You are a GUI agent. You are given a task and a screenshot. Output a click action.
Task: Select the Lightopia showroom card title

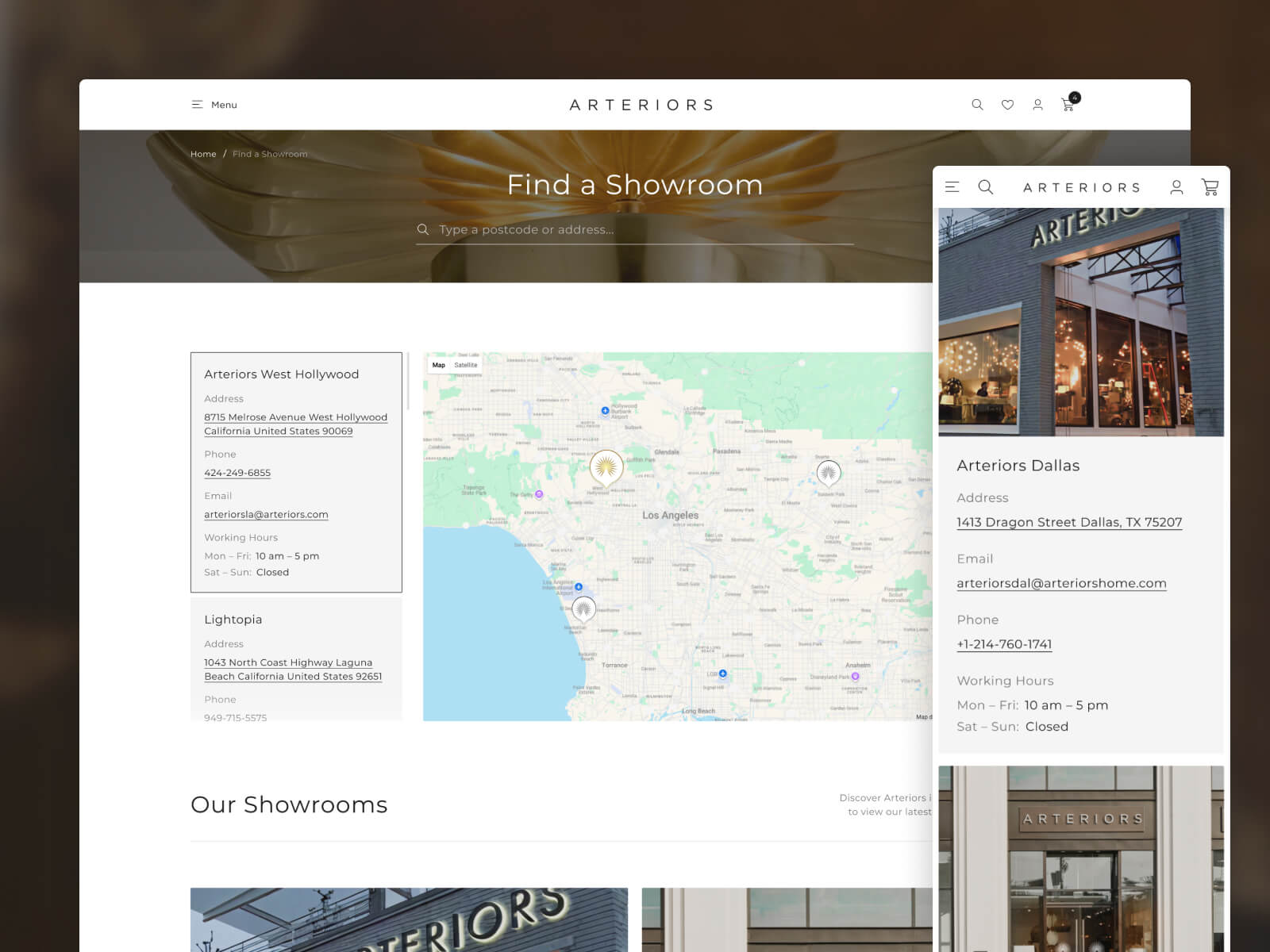233,620
